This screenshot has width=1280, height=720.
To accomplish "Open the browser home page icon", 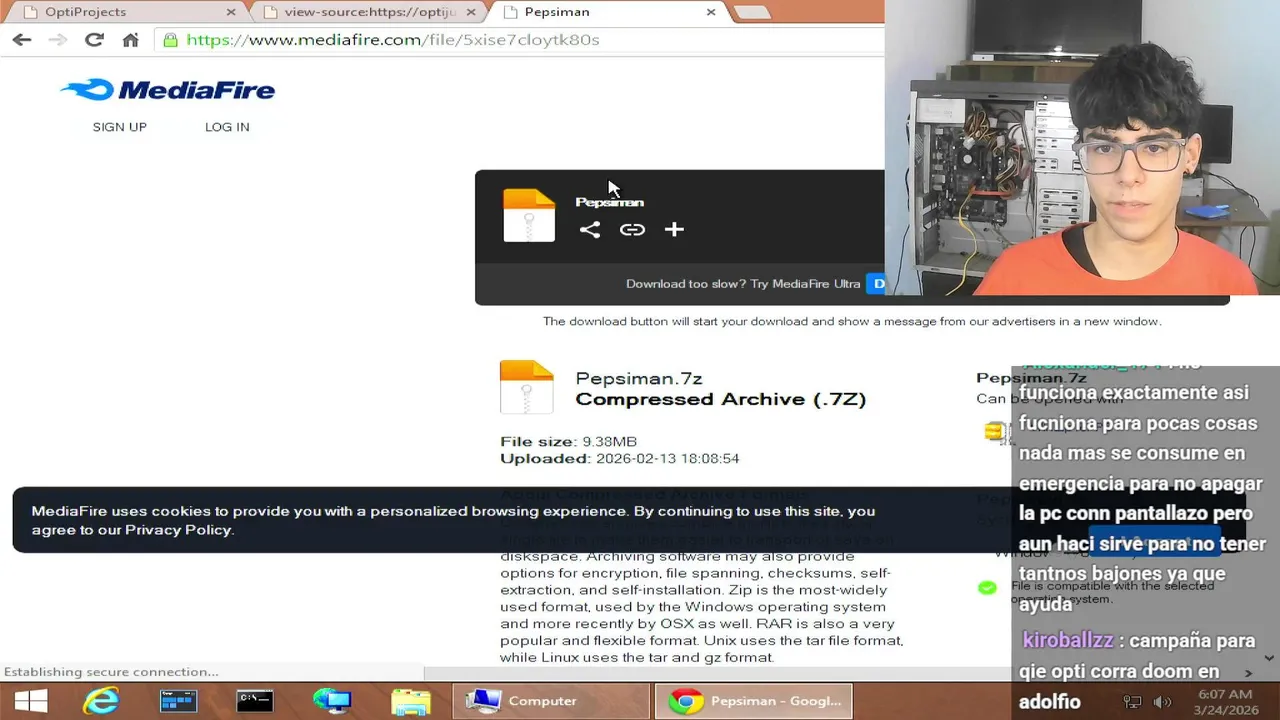I will [x=130, y=40].
